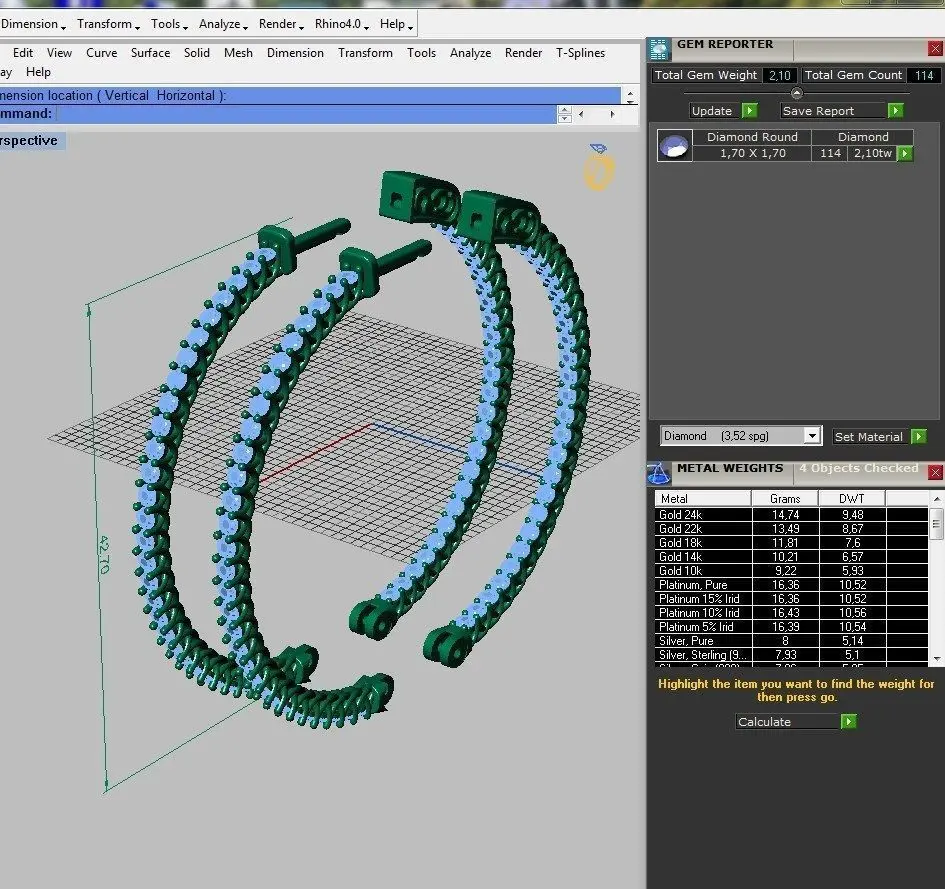The image size is (945, 889).
Task: Open the Surface menu
Action: tap(151, 53)
